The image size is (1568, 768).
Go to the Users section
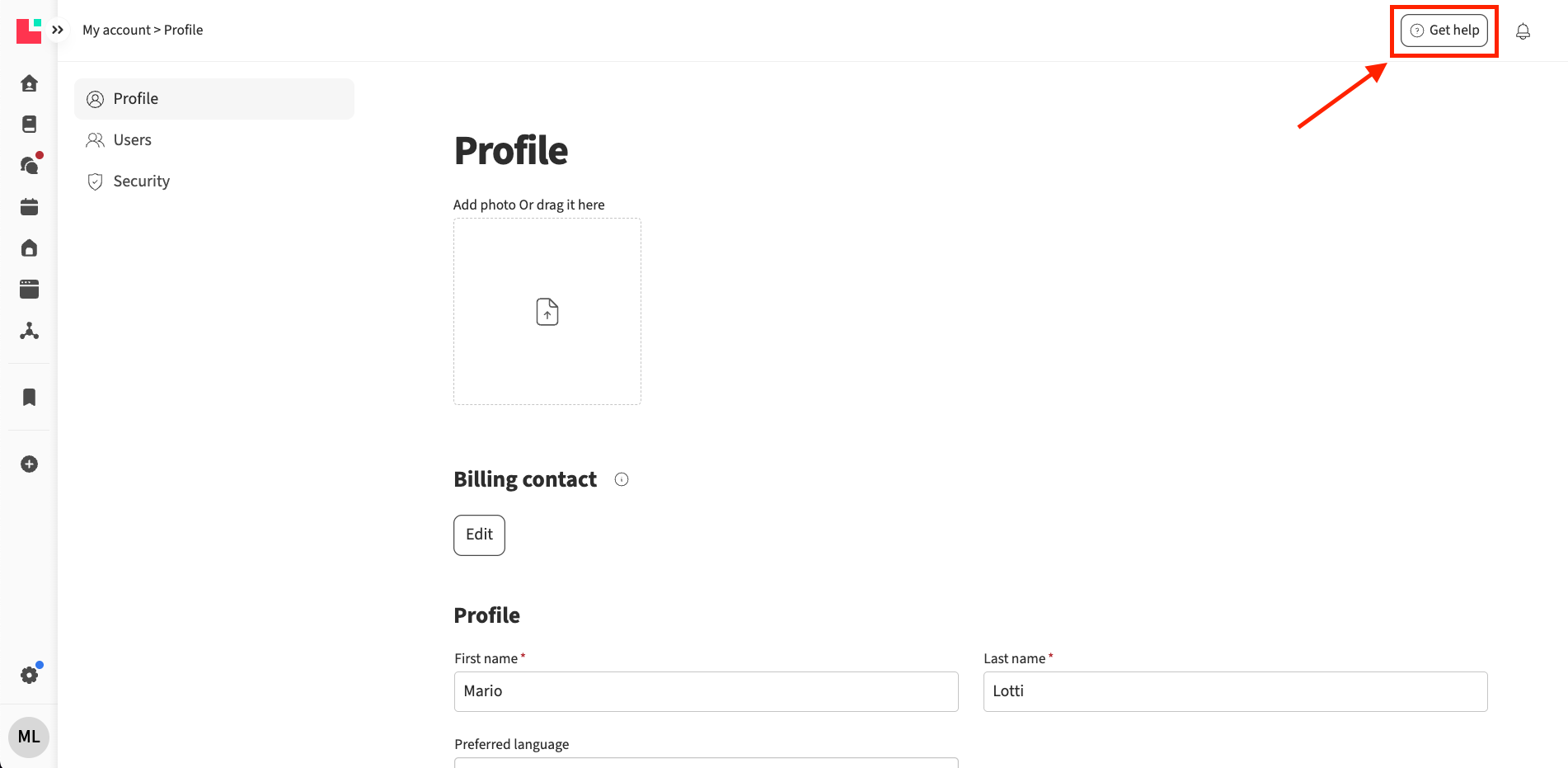coord(132,140)
